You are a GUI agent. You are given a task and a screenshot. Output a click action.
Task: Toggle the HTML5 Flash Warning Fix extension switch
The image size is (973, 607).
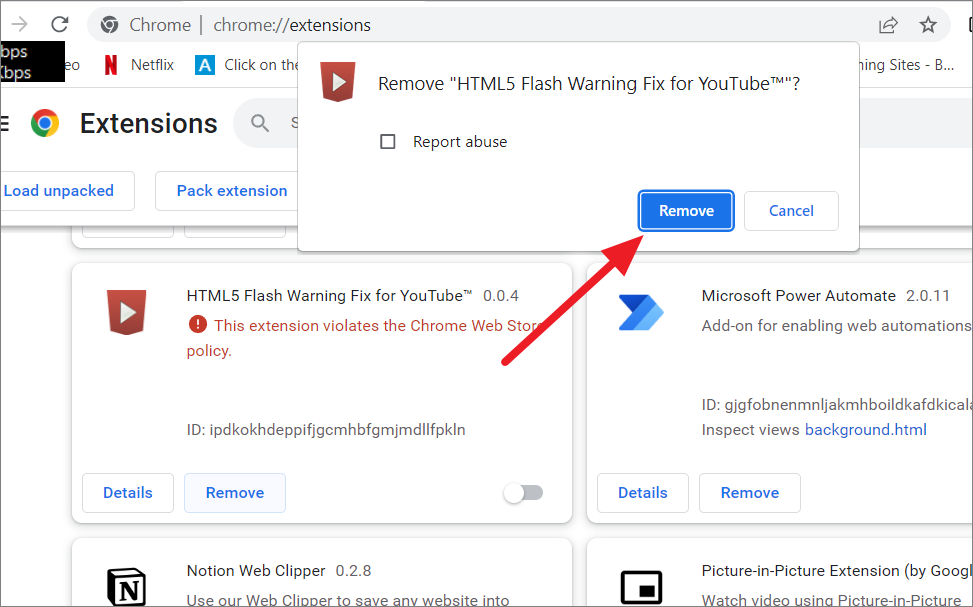(x=523, y=493)
